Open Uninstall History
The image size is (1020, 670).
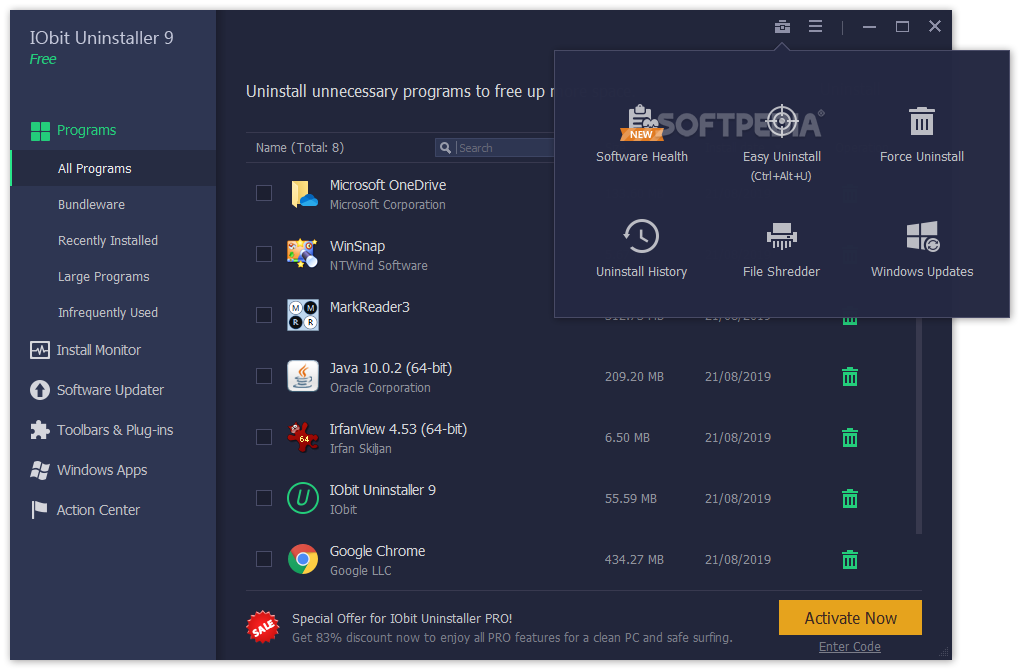pos(641,249)
